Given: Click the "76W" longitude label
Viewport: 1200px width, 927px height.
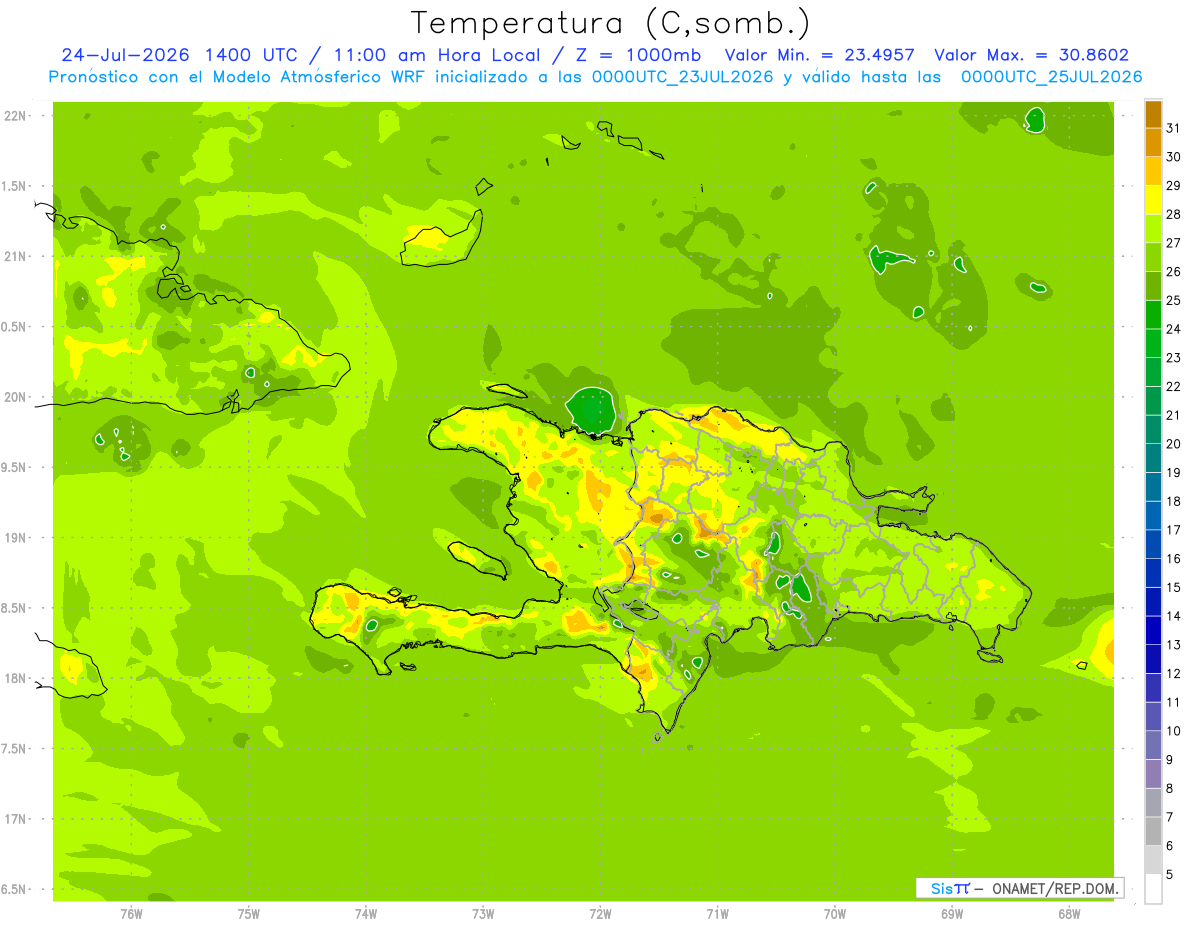Looking at the screenshot, I should [131, 914].
